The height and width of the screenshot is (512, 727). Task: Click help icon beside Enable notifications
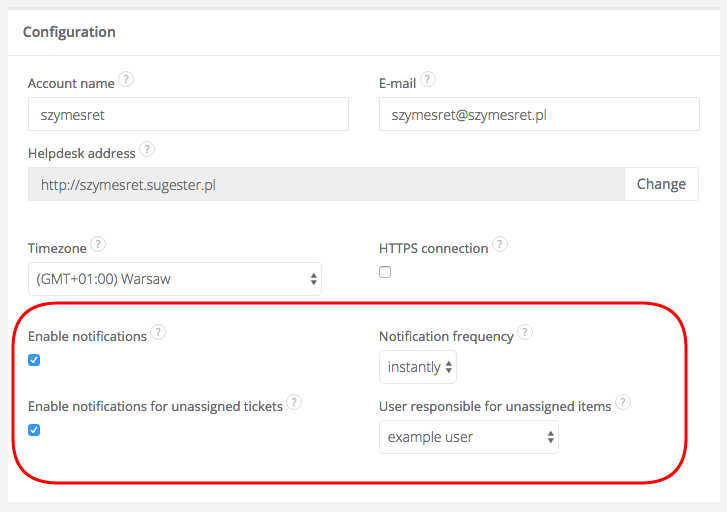(158, 333)
